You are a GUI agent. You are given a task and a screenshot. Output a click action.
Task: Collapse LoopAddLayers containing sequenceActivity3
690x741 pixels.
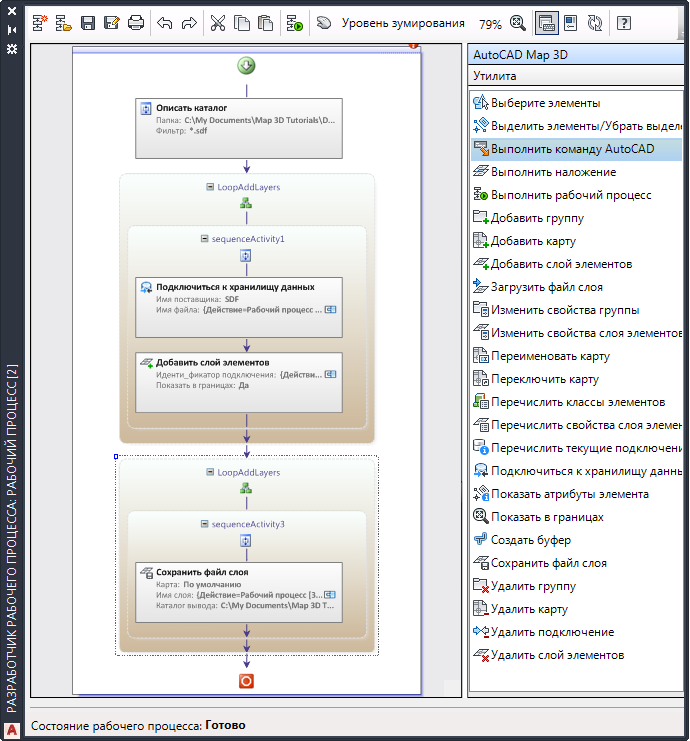[x=210, y=473]
